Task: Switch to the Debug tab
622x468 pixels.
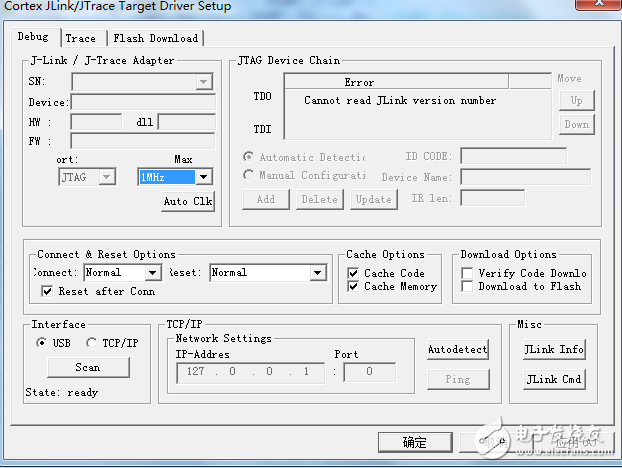Action: coord(35,37)
